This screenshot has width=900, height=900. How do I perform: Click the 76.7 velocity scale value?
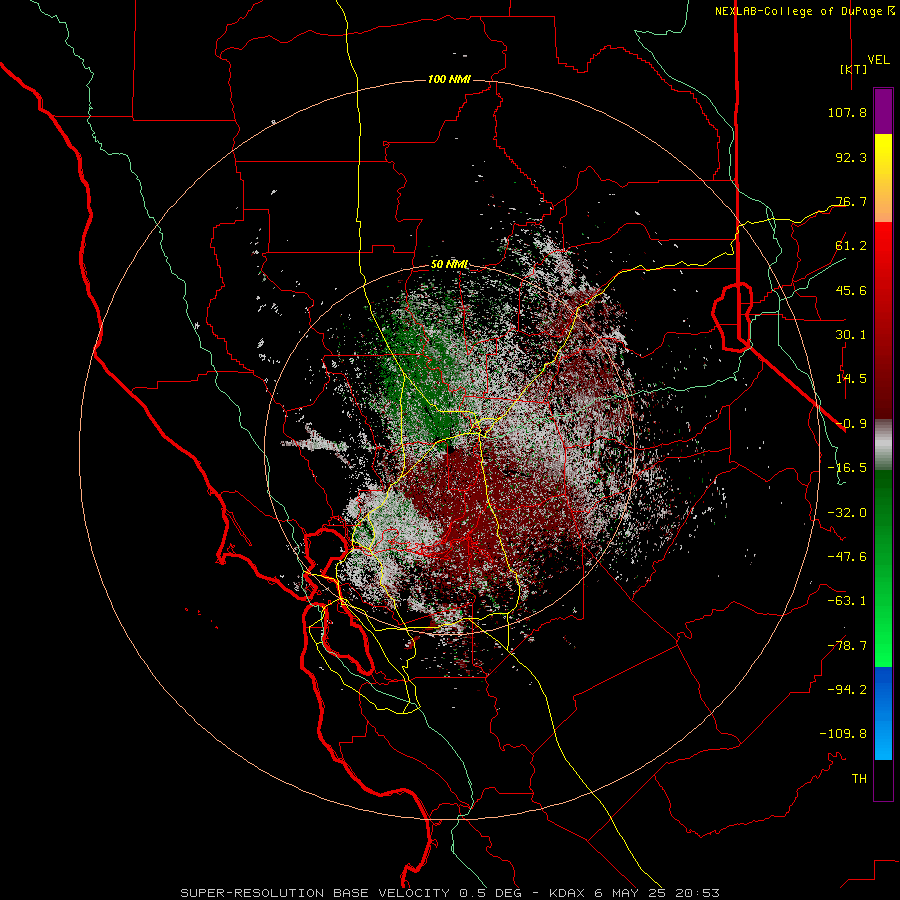[851, 201]
